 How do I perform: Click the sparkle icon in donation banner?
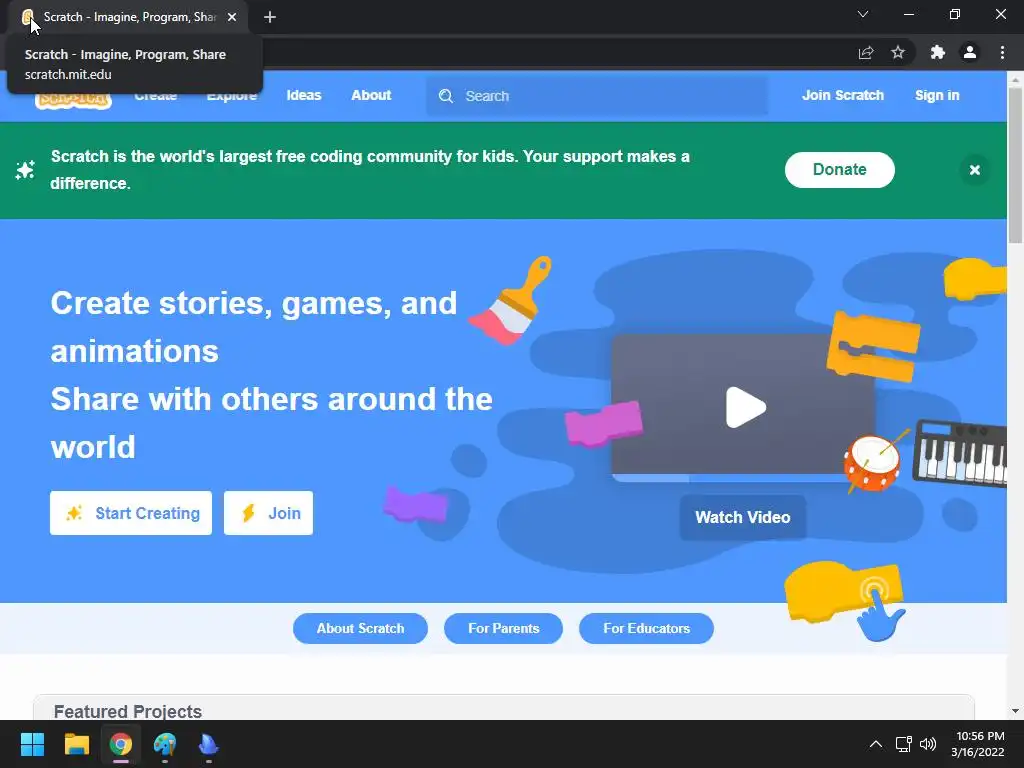[25, 170]
